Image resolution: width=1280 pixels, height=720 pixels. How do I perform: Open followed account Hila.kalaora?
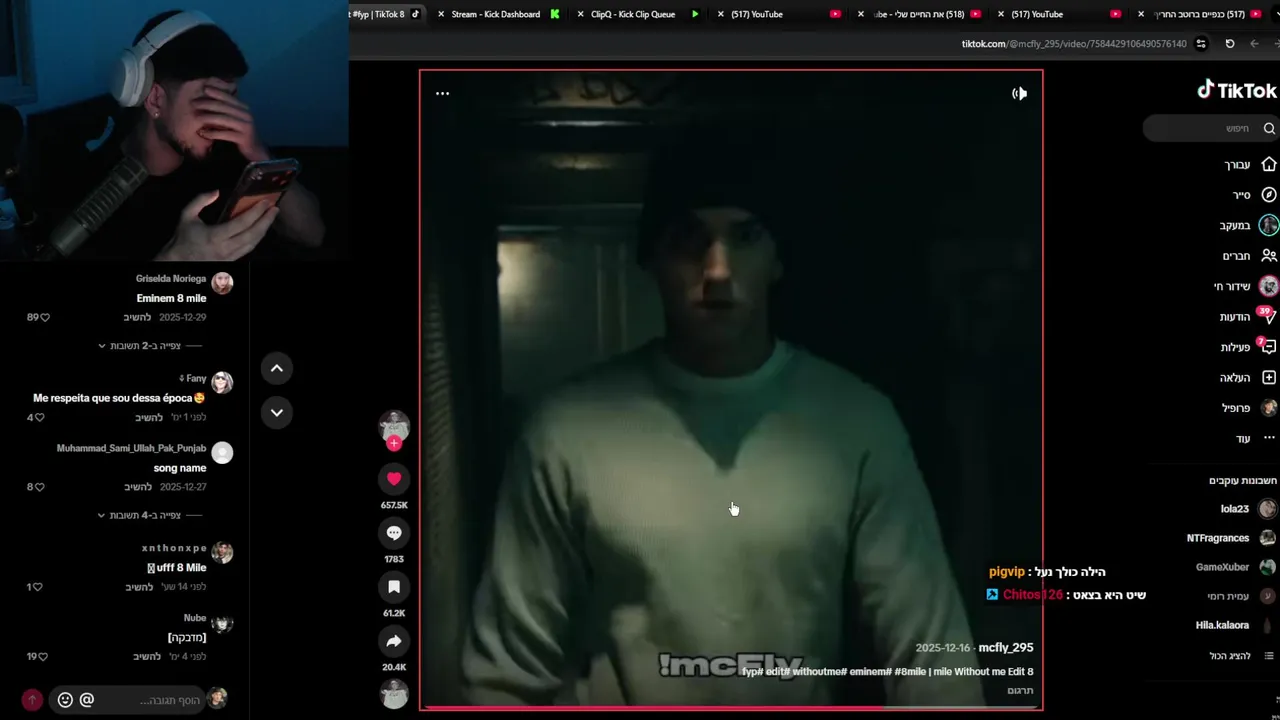point(1236,625)
